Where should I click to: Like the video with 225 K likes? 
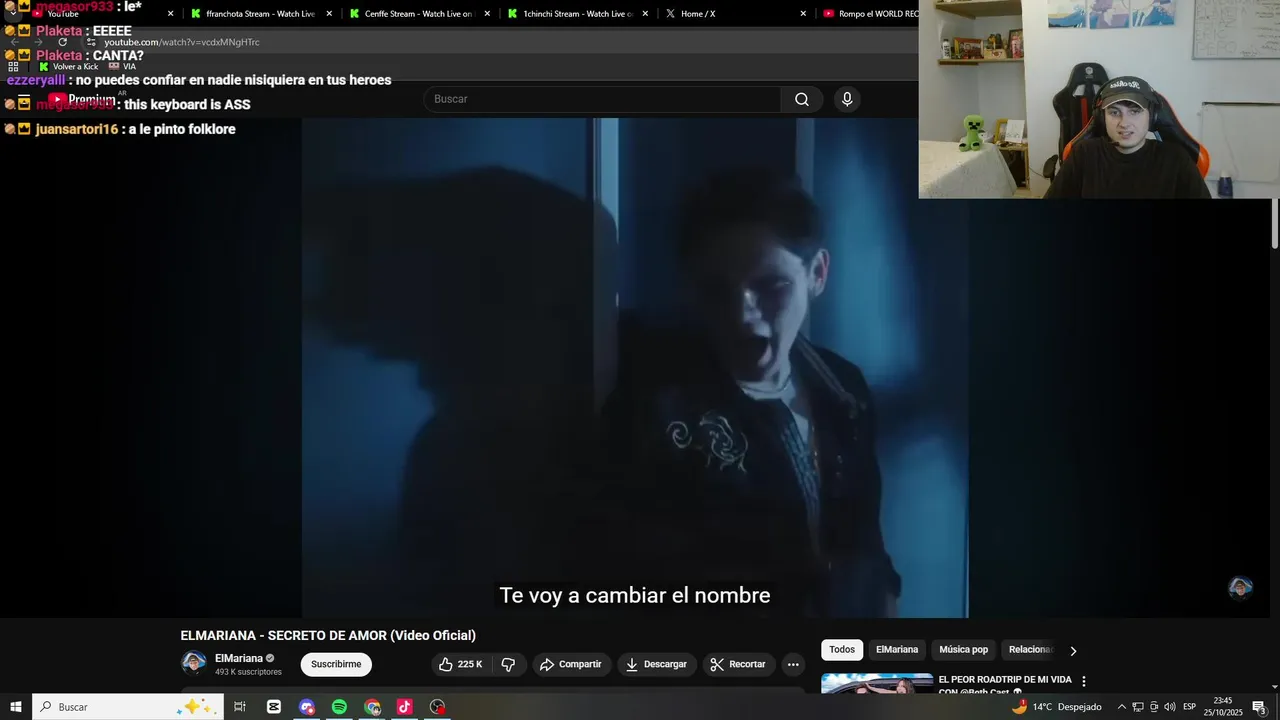[461, 664]
